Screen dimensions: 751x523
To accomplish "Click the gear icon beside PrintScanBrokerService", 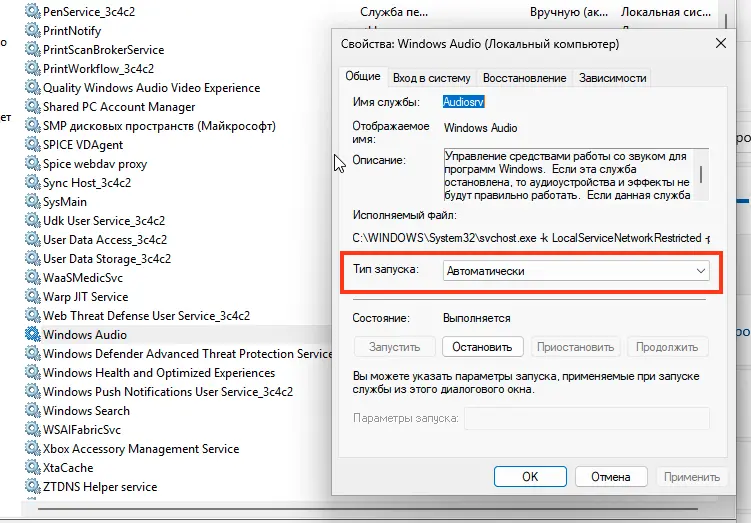I will point(33,50).
